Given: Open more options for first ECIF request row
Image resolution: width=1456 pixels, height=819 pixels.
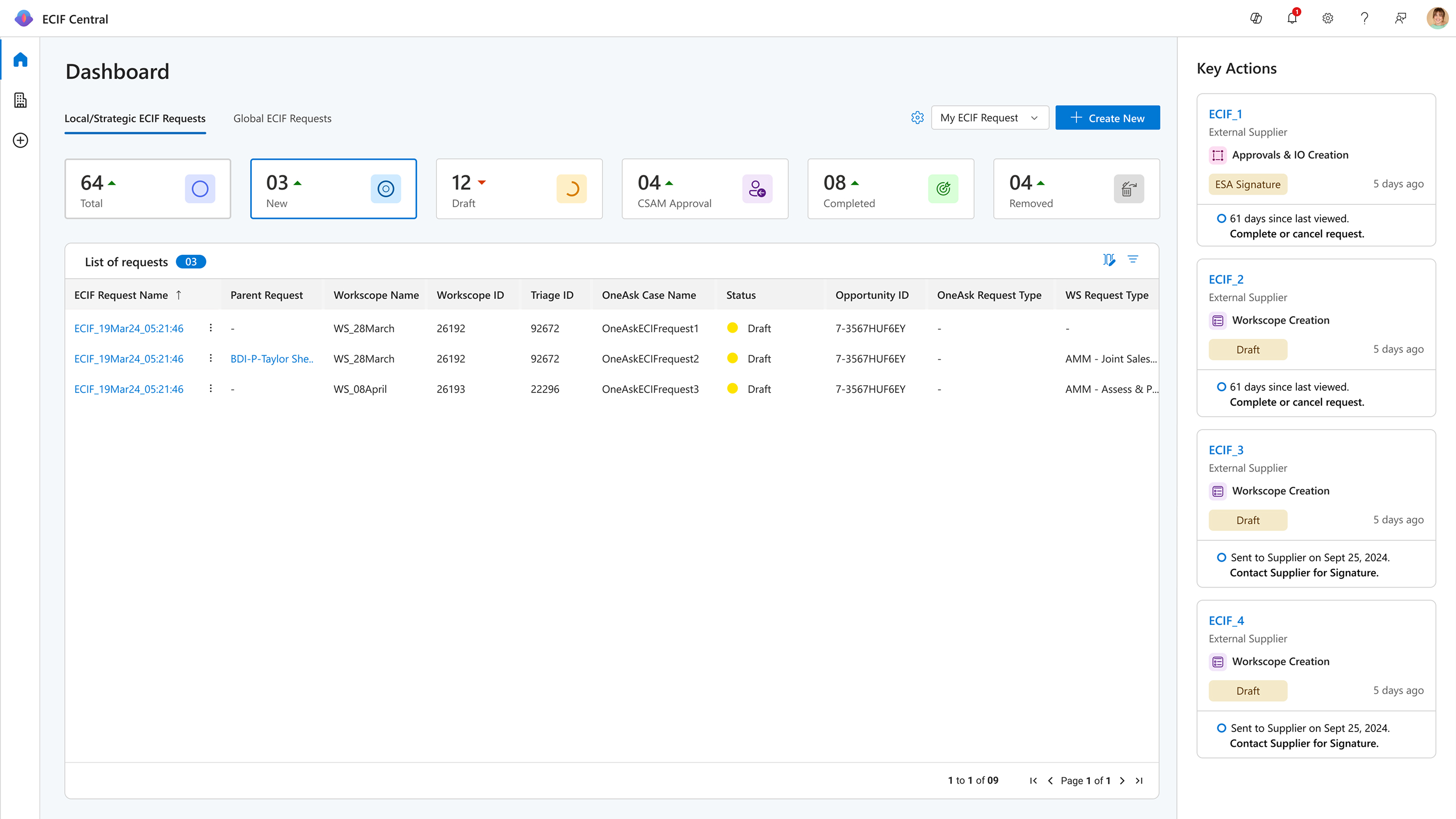Looking at the screenshot, I should tap(211, 328).
